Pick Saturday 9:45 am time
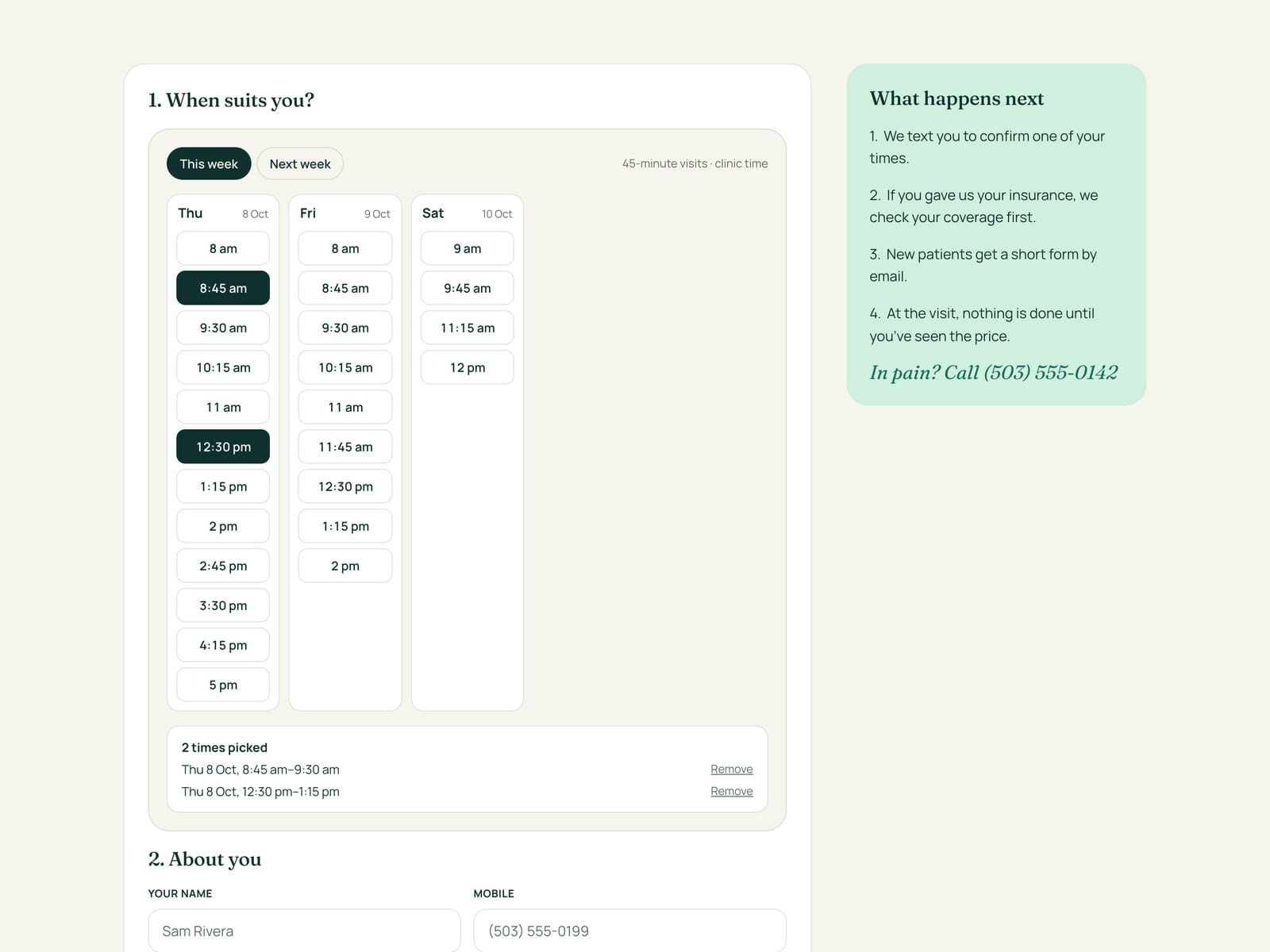Screen dimensions: 1270x952 click(468, 288)
